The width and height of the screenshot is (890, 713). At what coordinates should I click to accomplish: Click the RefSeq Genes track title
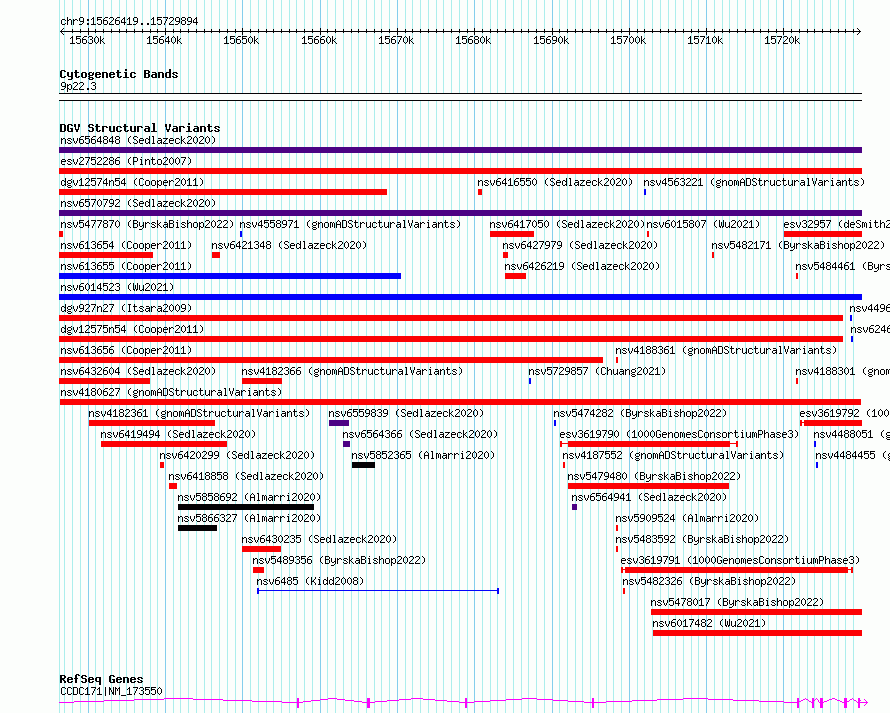pyautogui.click(x=101, y=679)
